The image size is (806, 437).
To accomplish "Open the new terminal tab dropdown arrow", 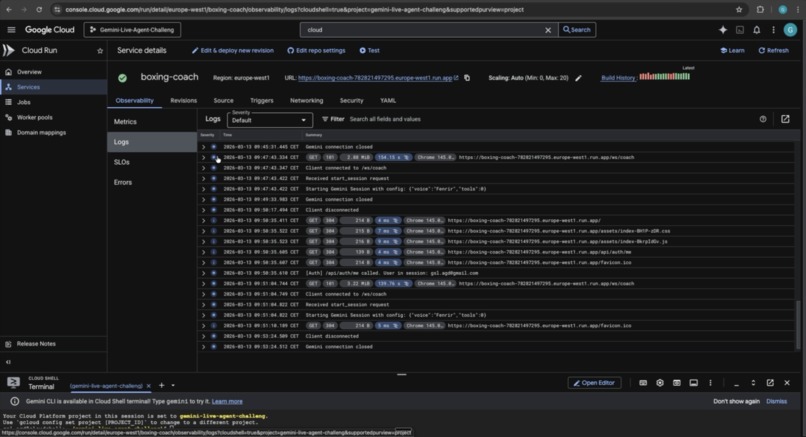I will [x=173, y=385].
